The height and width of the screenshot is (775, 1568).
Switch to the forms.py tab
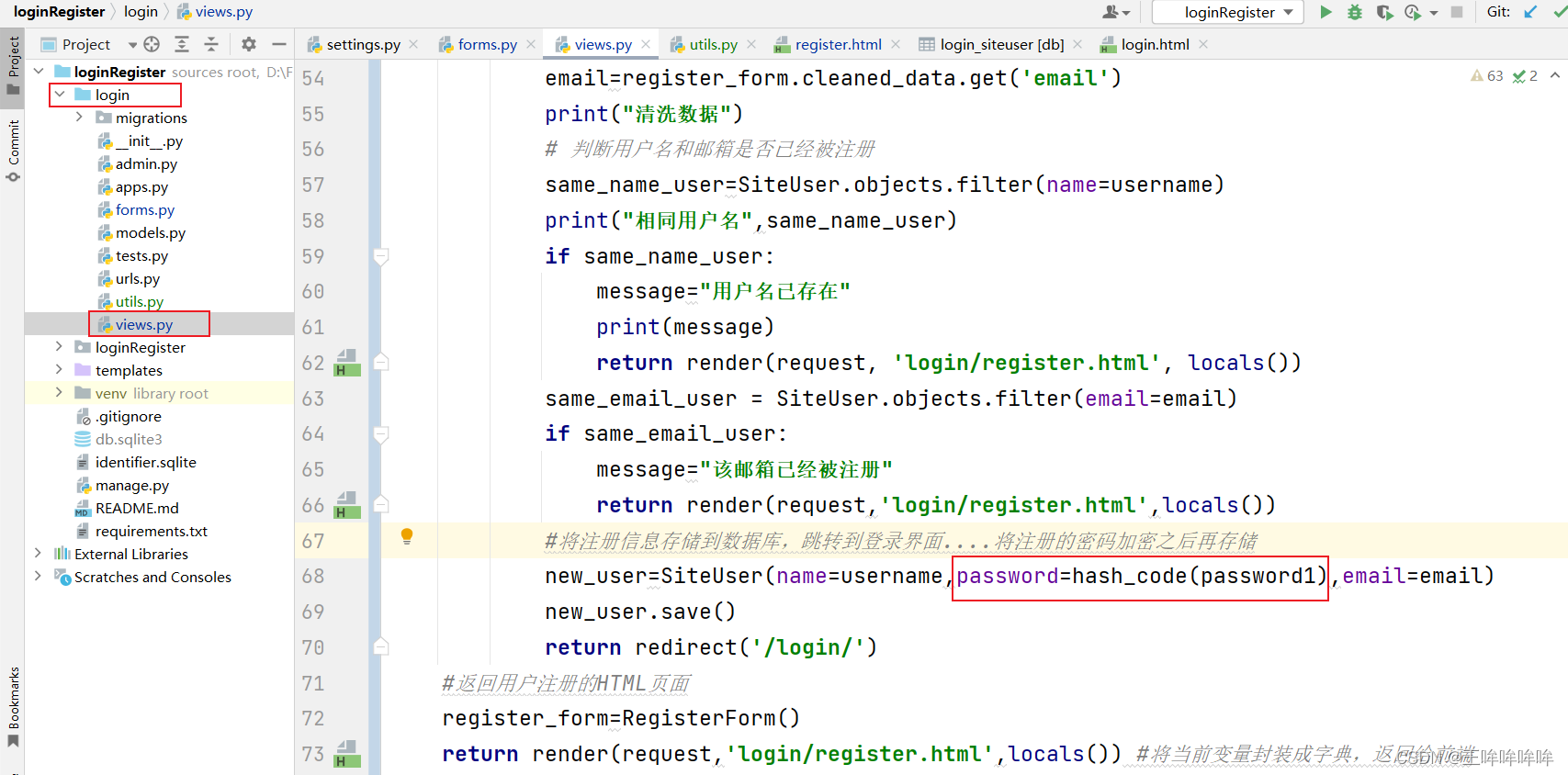478,44
